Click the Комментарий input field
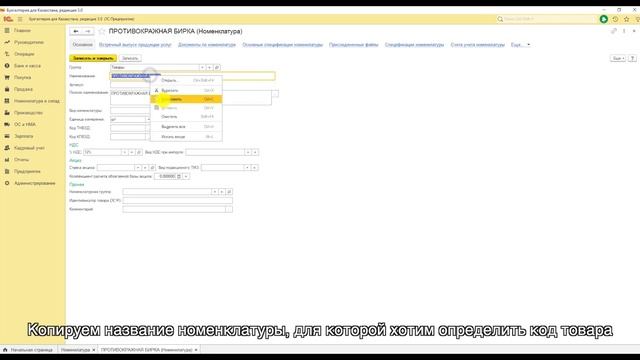Screen dimensions: 640x360 tap(174, 209)
